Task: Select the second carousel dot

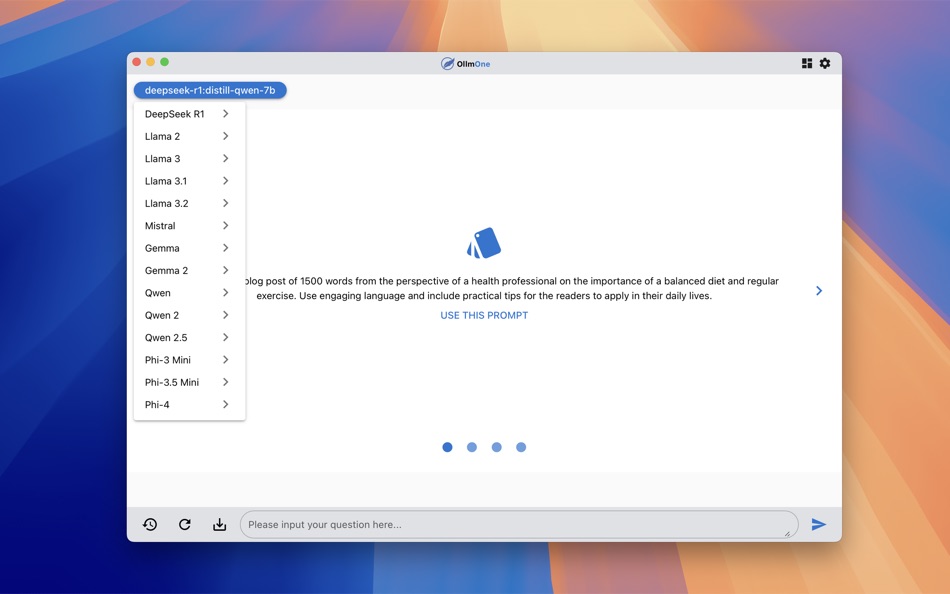Action: pyautogui.click(x=472, y=447)
